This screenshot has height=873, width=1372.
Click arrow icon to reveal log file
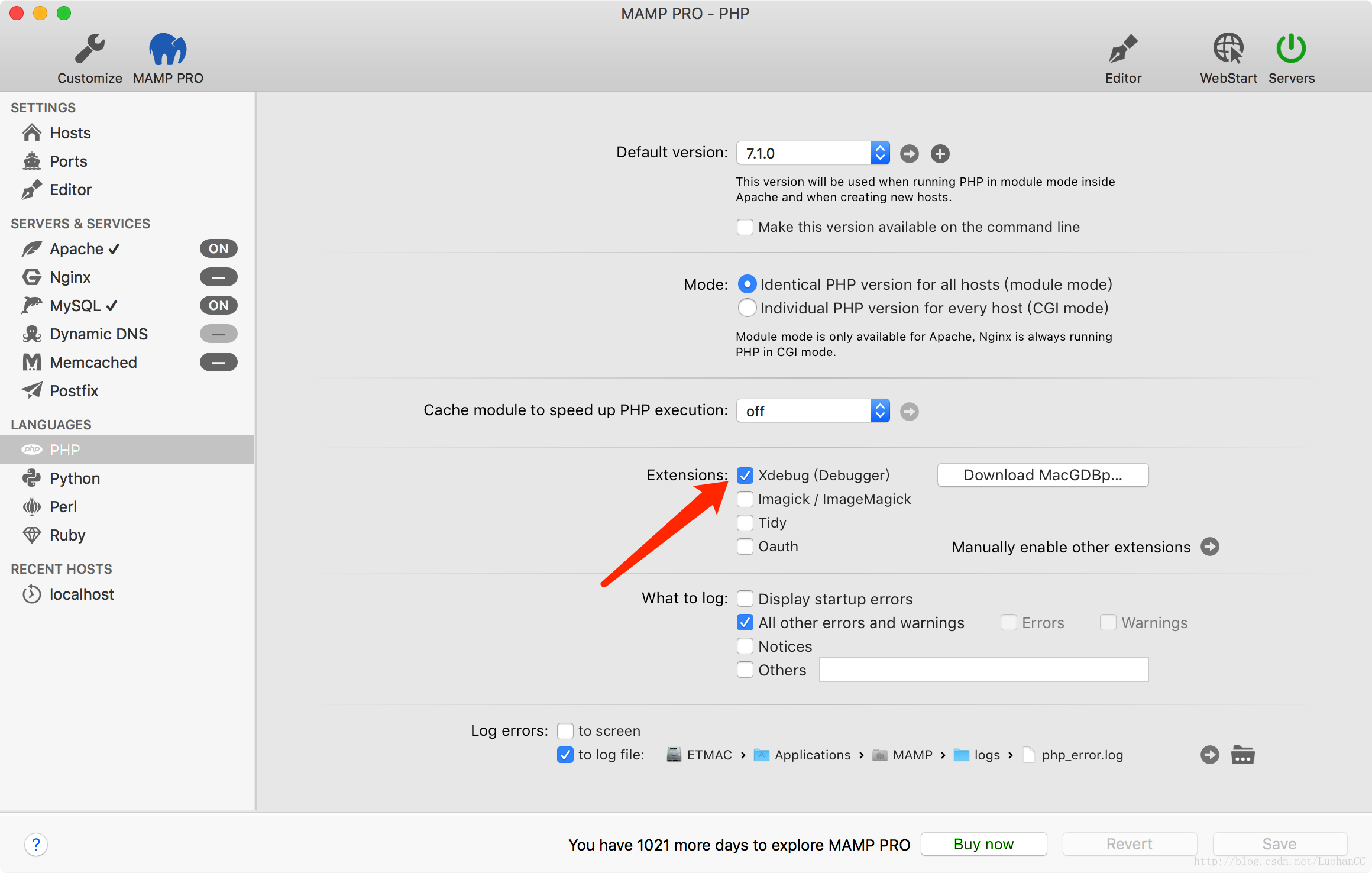pyautogui.click(x=1209, y=755)
